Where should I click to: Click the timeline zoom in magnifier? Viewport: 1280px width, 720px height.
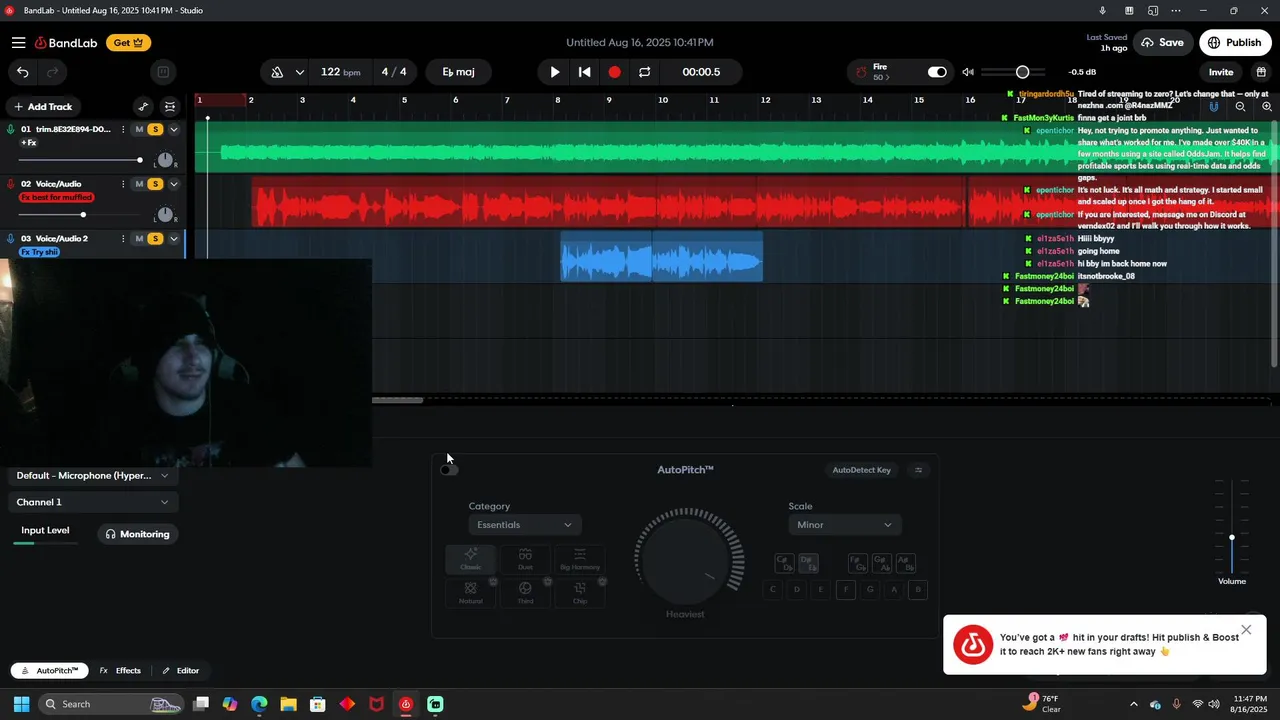tap(1267, 107)
